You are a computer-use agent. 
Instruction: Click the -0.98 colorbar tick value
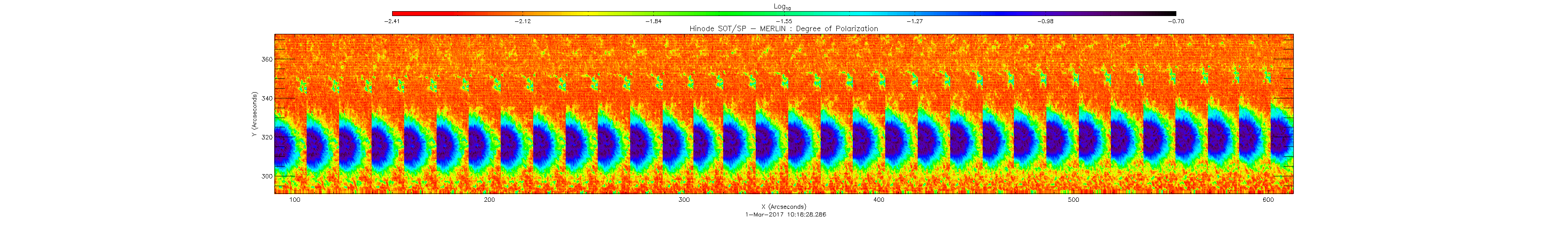(x=1045, y=21)
